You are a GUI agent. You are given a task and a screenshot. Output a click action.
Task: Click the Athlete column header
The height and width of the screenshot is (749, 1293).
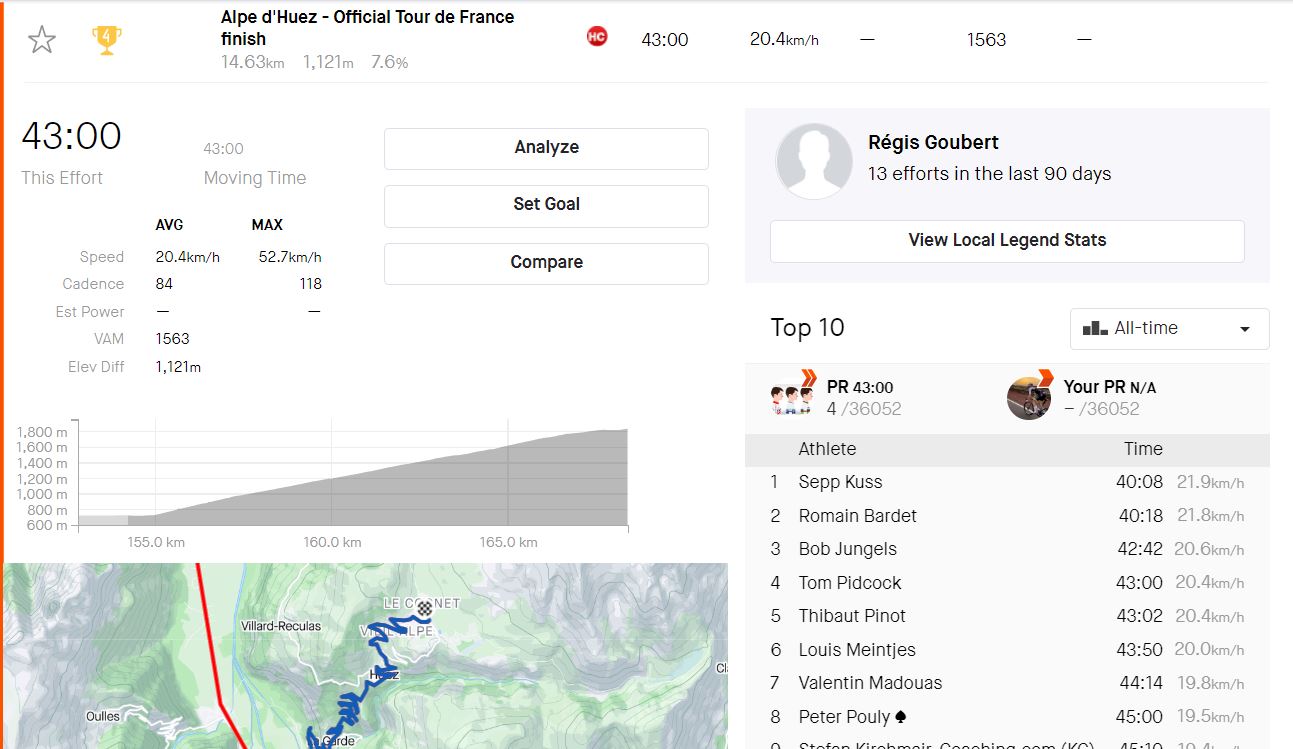click(x=827, y=449)
